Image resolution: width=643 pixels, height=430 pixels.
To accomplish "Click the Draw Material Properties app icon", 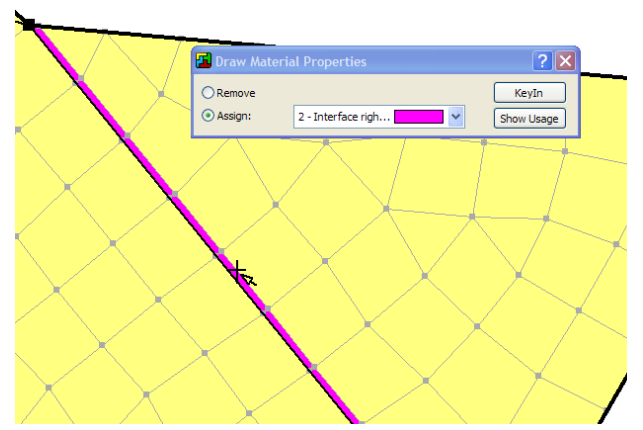I will click(203, 61).
